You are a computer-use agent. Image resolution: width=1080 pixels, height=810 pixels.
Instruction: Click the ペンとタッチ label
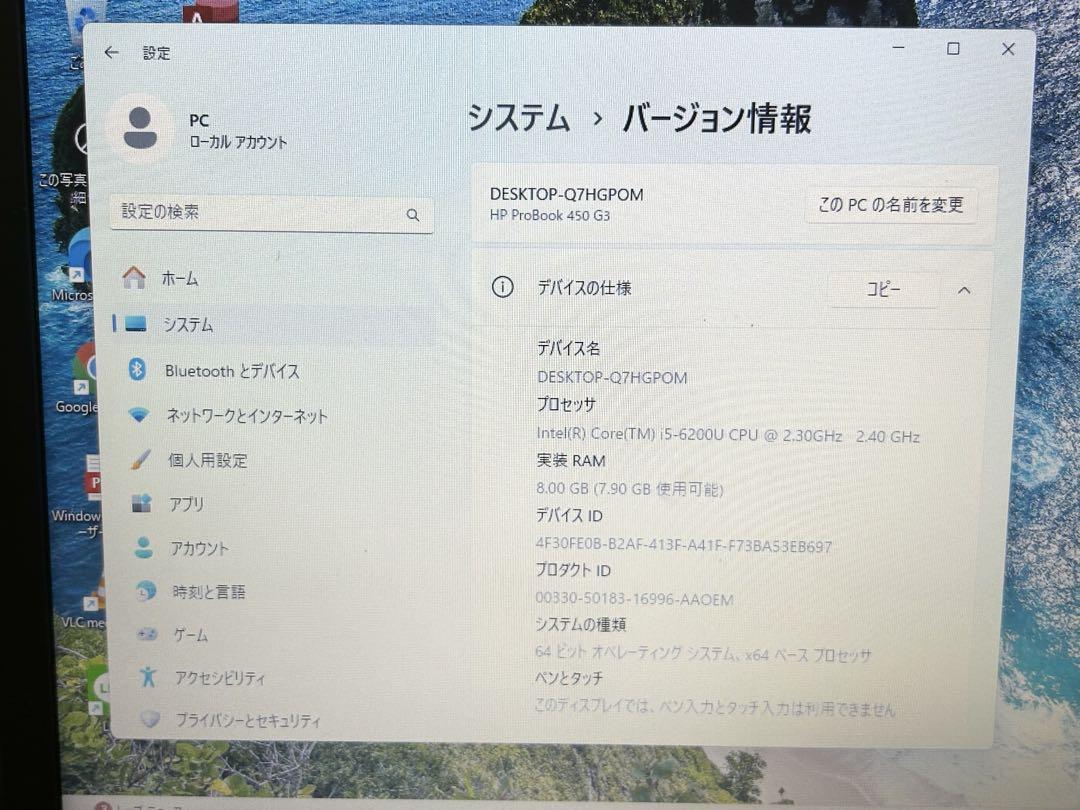coord(569,678)
